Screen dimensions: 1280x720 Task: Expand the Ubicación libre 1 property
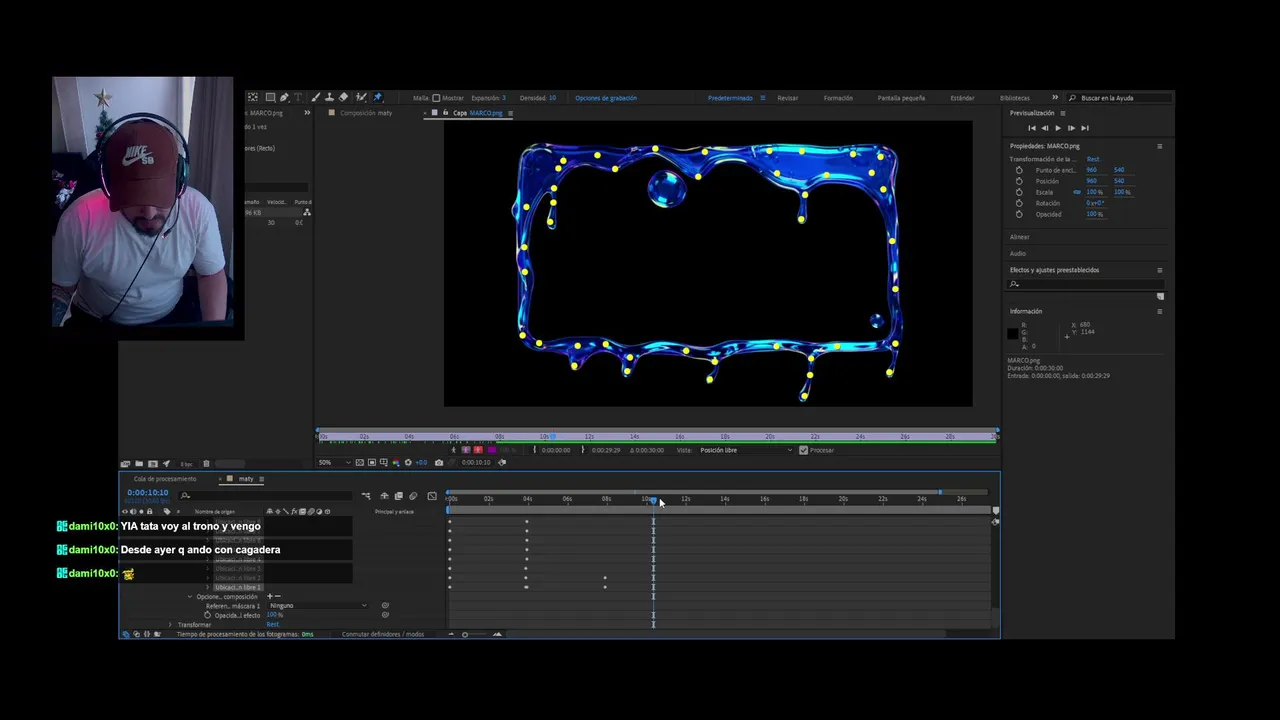click(208, 587)
